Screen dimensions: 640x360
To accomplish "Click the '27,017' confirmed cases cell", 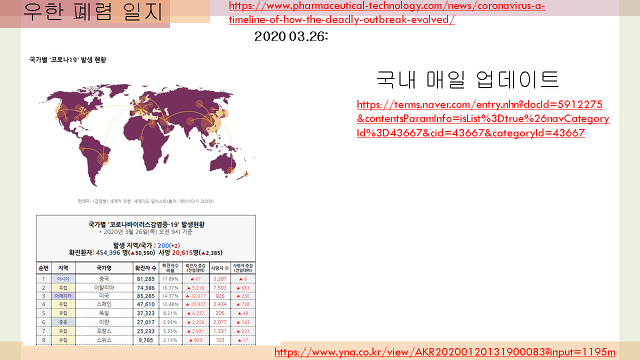I will click(146, 322).
